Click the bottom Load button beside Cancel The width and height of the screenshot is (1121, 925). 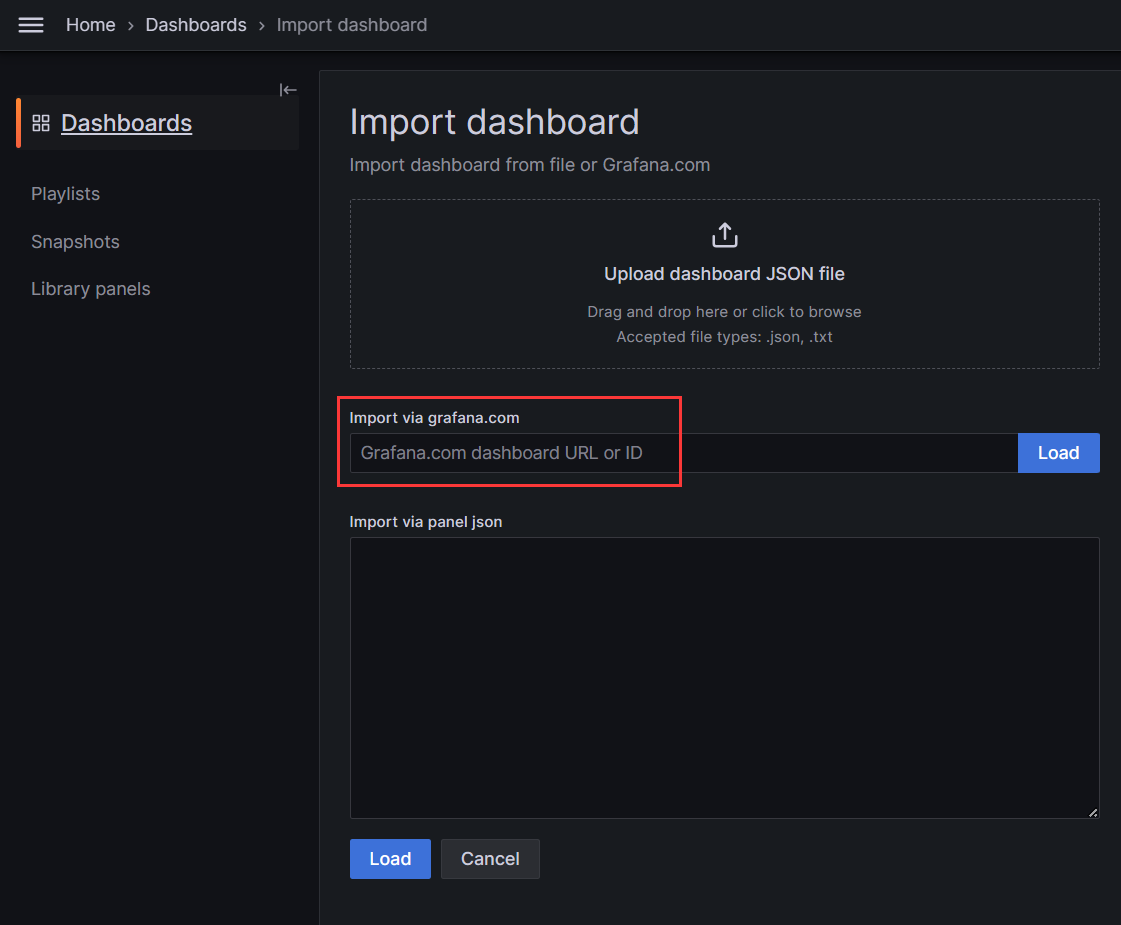tap(390, 859)
